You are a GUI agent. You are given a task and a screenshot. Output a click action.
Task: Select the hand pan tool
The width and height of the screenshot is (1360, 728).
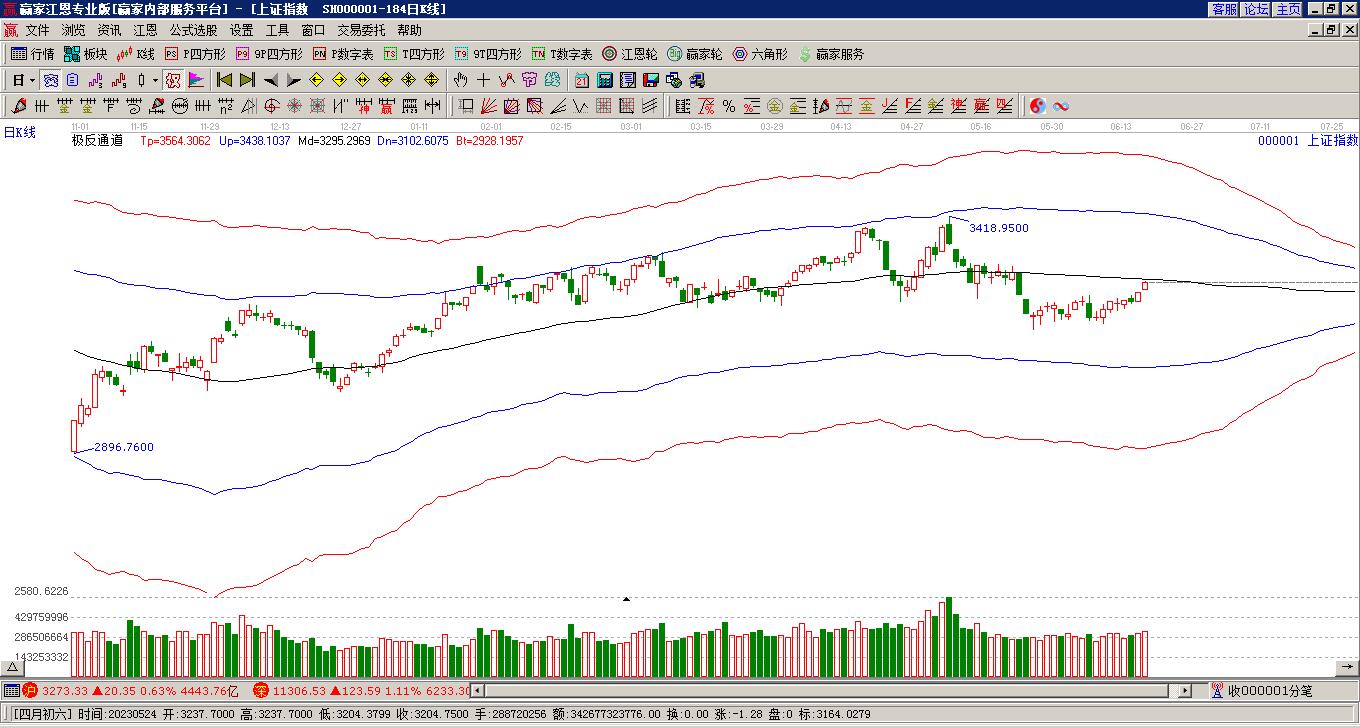pos(460,80)
